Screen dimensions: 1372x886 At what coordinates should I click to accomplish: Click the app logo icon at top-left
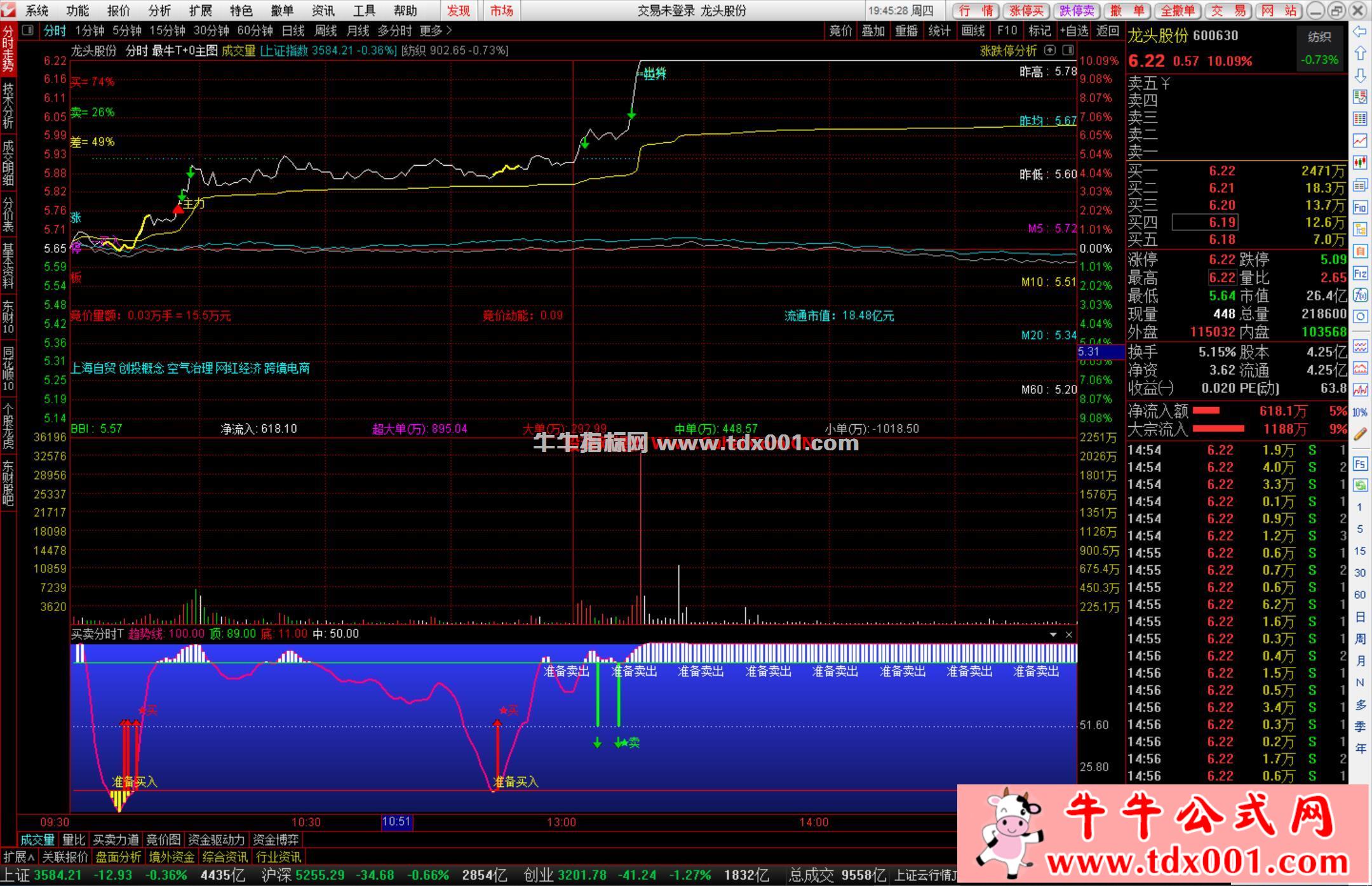8,10
